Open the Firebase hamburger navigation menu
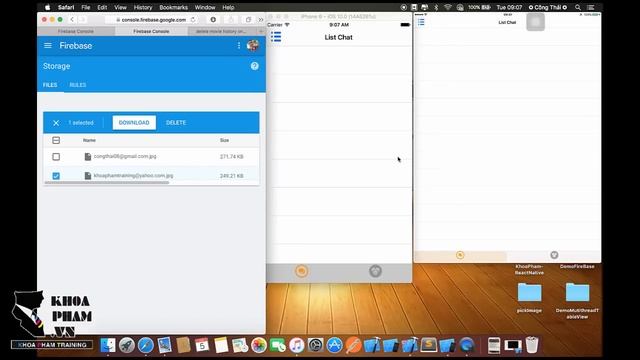Viewport: 640px width, 360px height. (48, 46)
